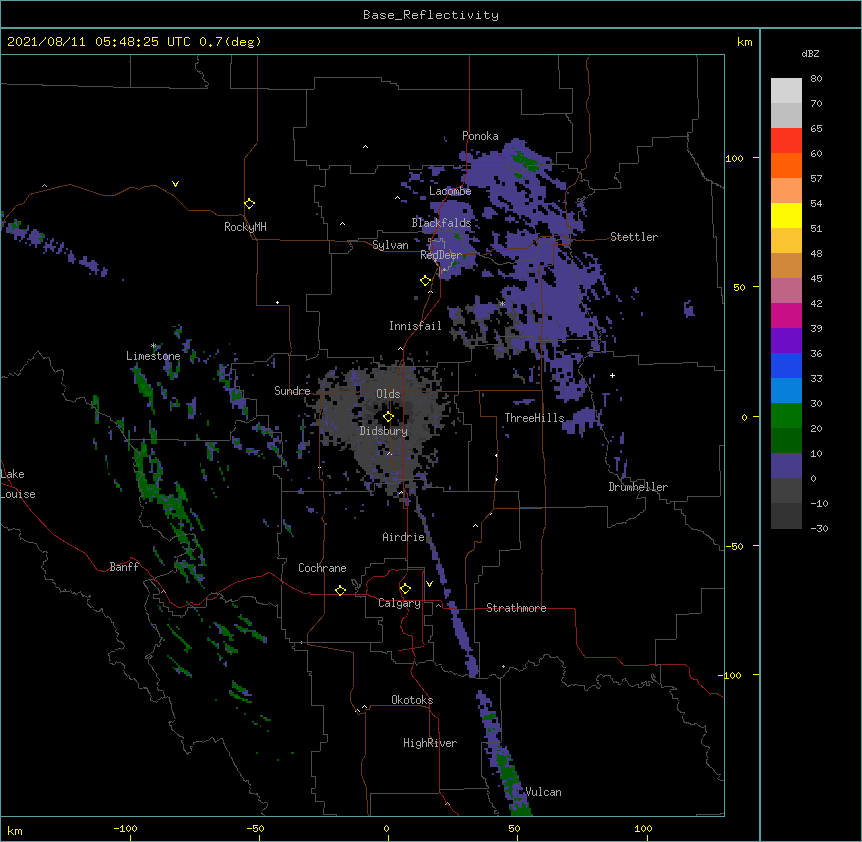Viewport: 862px width, 842px height.
Task: Click the Drumheller label
Action: [638, 487]
